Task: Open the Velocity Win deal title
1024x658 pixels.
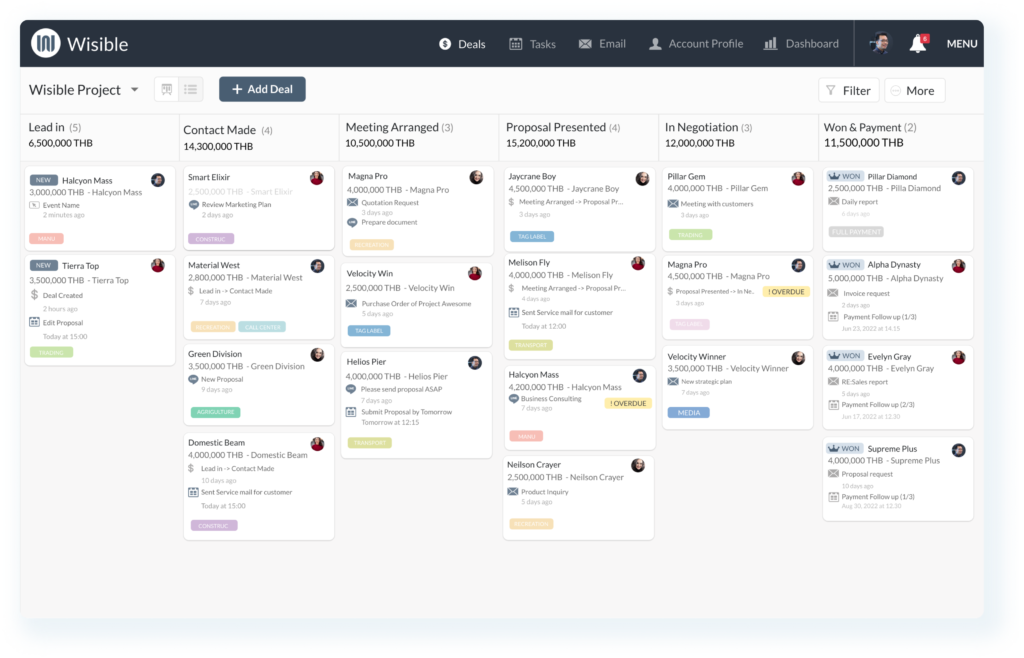Action: tap(370, 274)
